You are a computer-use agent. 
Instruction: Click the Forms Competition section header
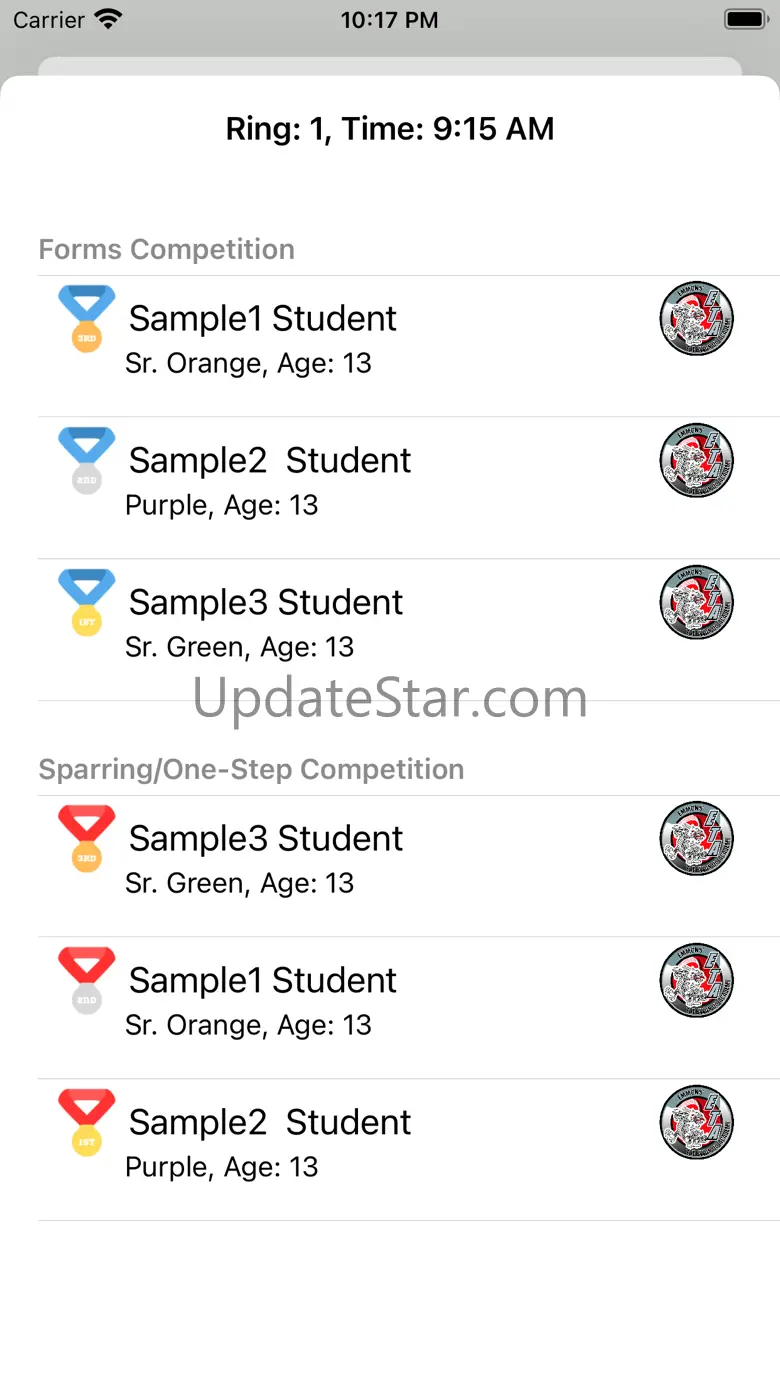coord(167,249)
